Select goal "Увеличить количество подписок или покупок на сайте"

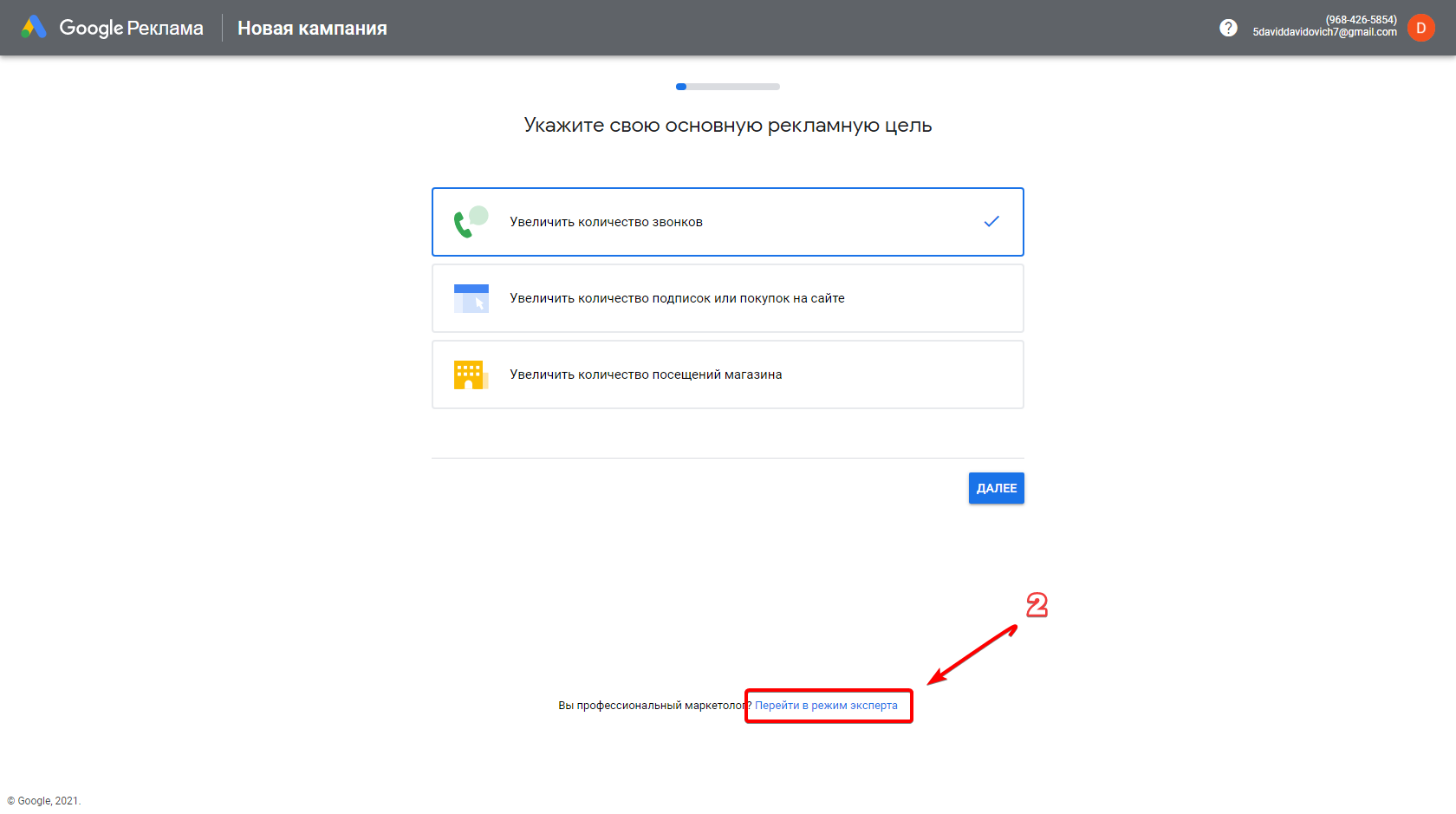[x=728, y=298]
